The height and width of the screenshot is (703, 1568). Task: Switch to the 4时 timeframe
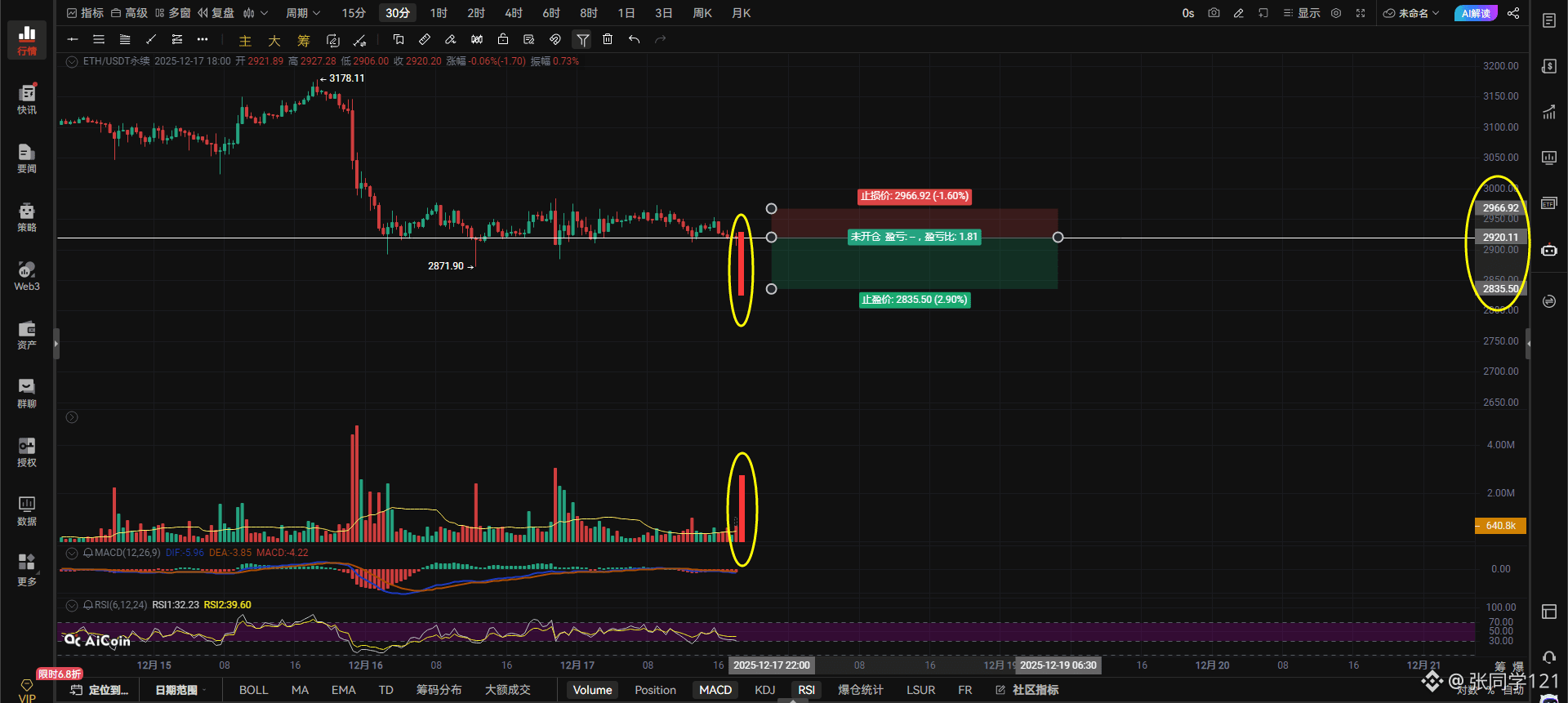click(514, 13)
